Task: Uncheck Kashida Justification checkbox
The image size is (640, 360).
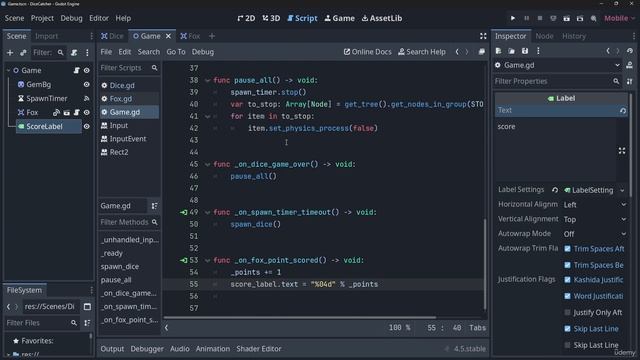Action: pyautogui.click(x=567, y=280)
